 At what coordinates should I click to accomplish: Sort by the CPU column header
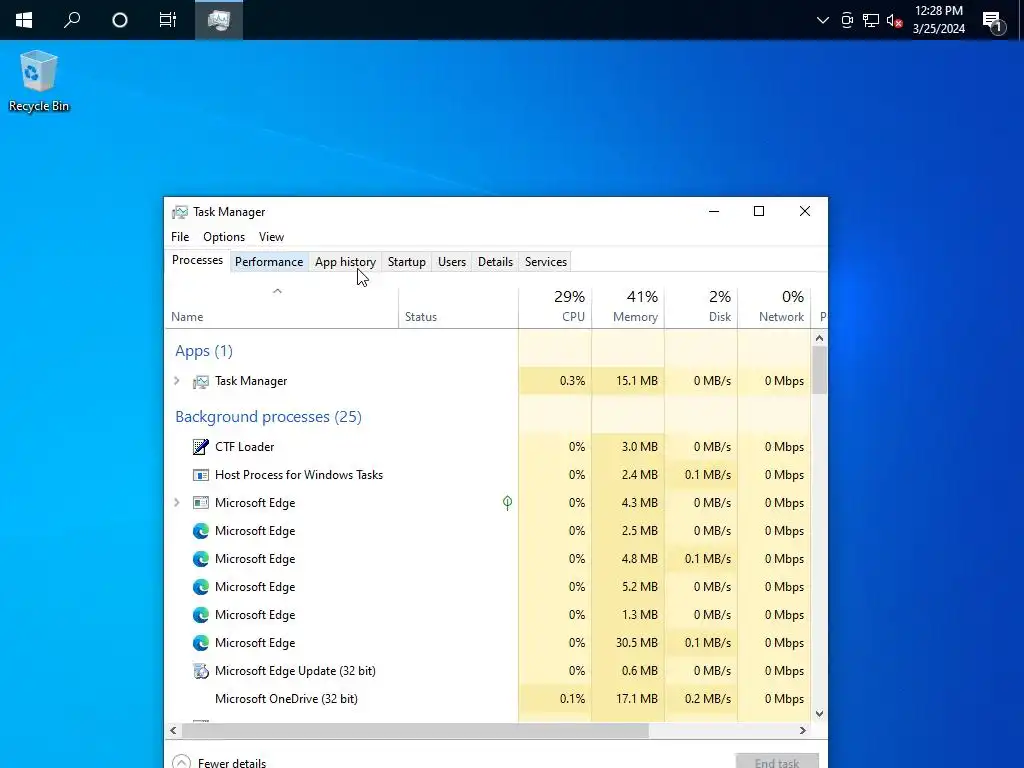555,308
